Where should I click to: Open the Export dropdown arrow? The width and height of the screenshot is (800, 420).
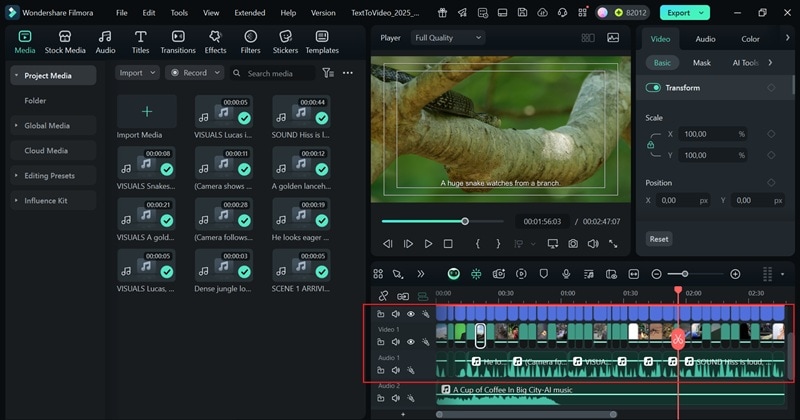pyautogui.click(x=702, y=13)
